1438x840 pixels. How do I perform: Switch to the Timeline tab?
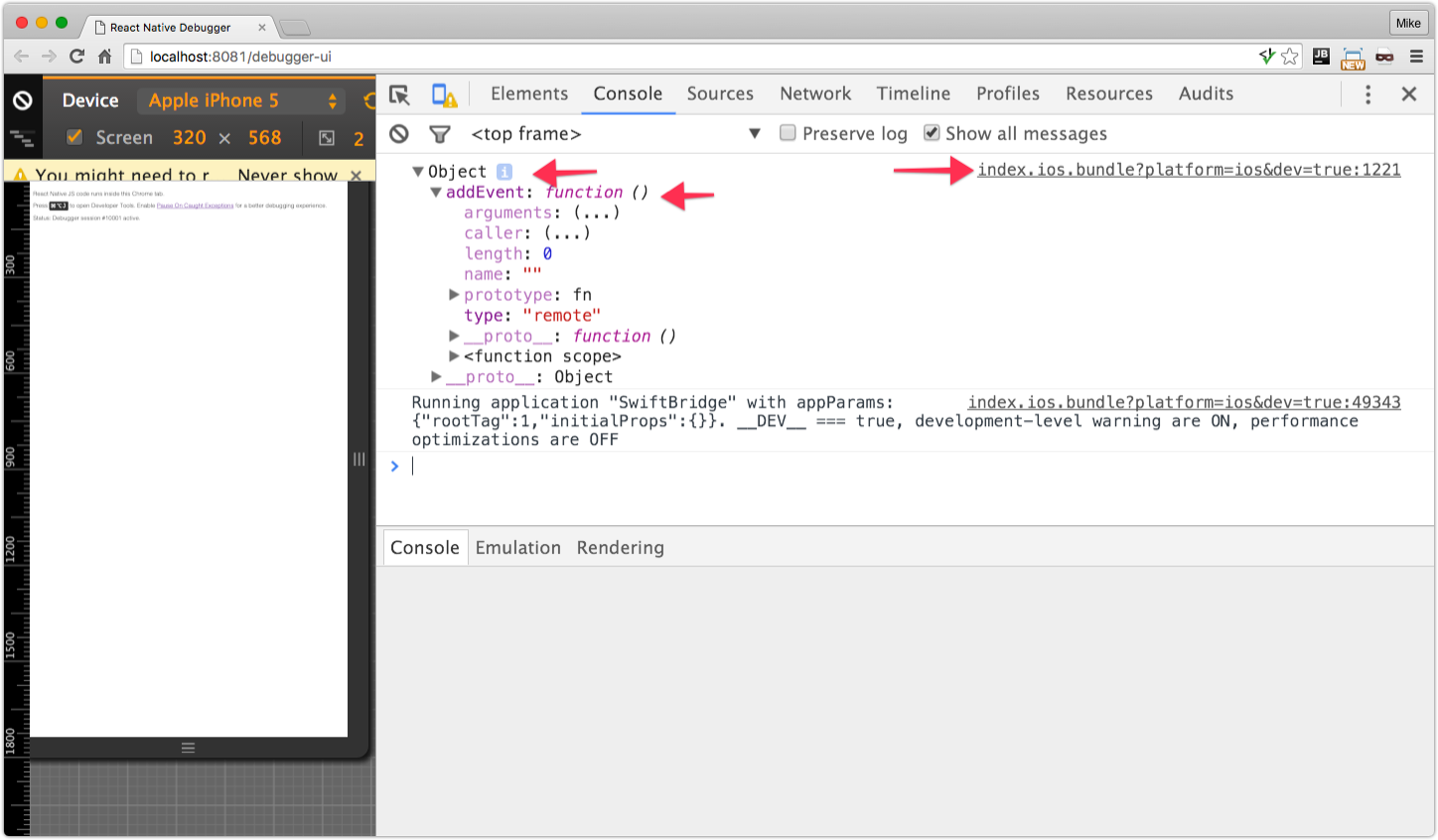[x=914, y=93]
